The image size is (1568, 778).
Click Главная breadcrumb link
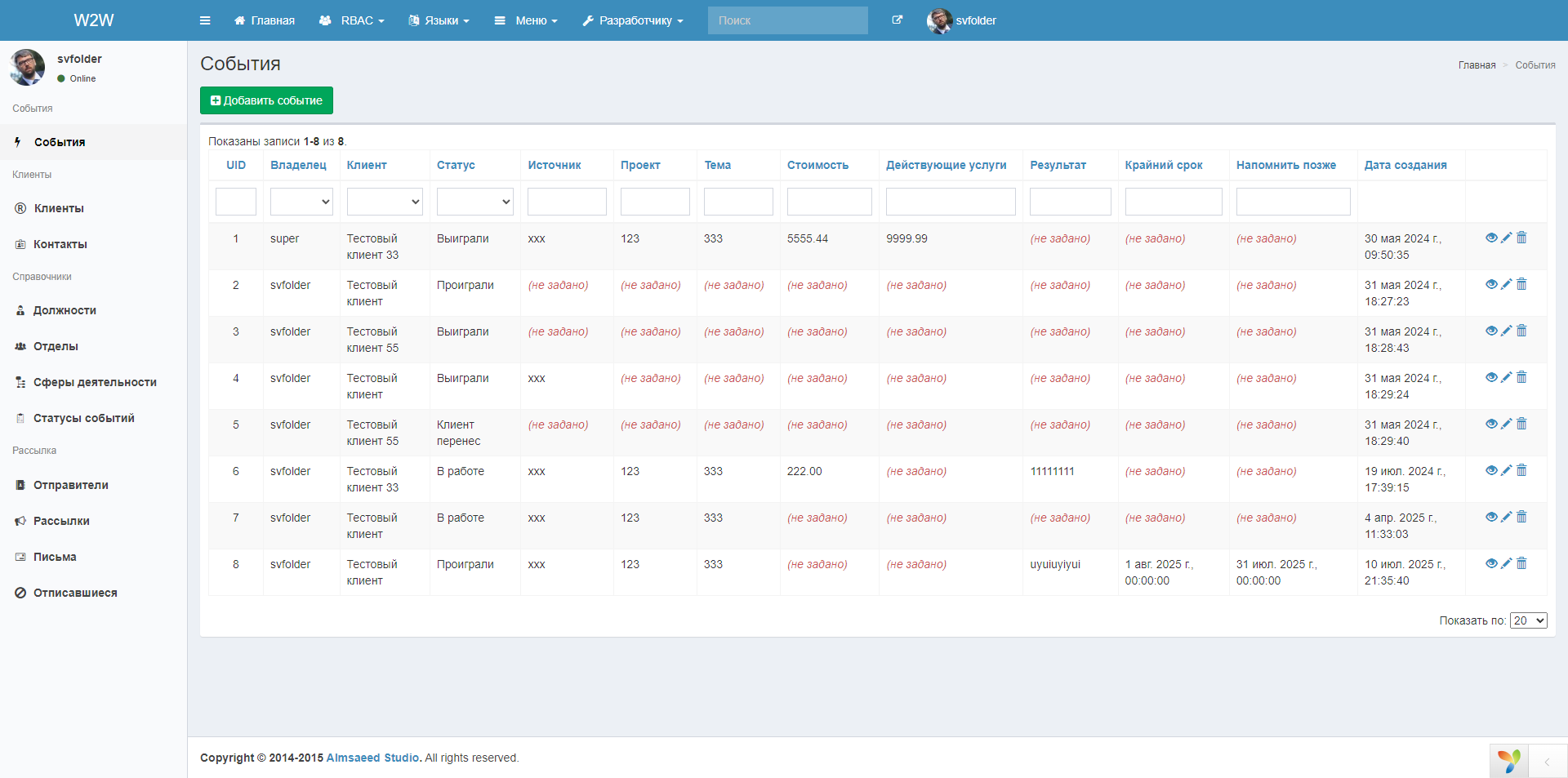pyautogui.click(x=1477, y=65)
